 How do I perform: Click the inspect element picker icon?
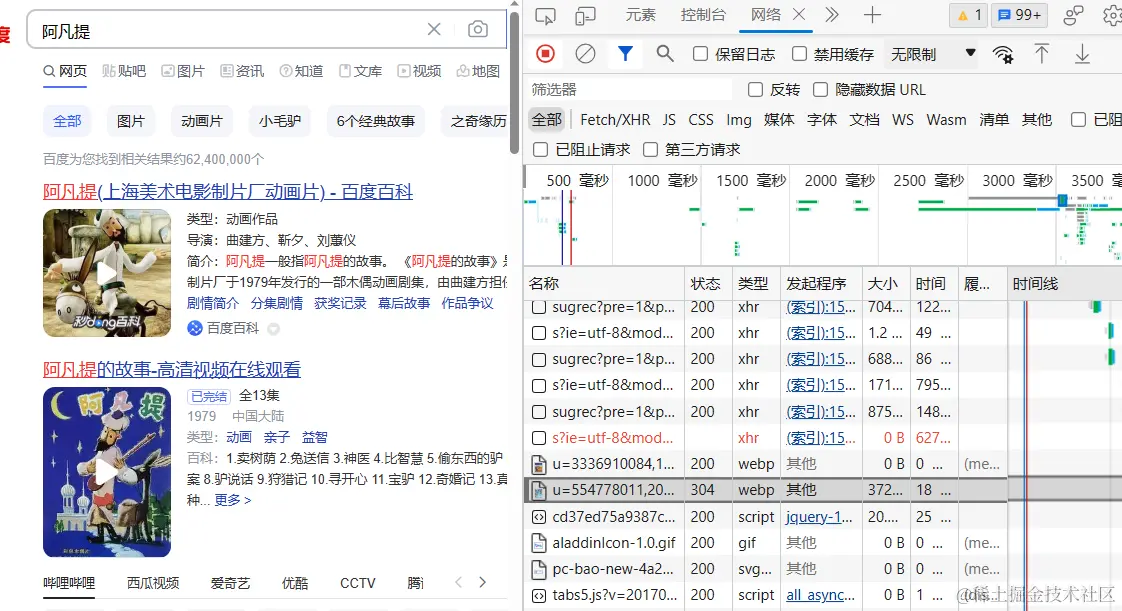(x=545, y=15)
